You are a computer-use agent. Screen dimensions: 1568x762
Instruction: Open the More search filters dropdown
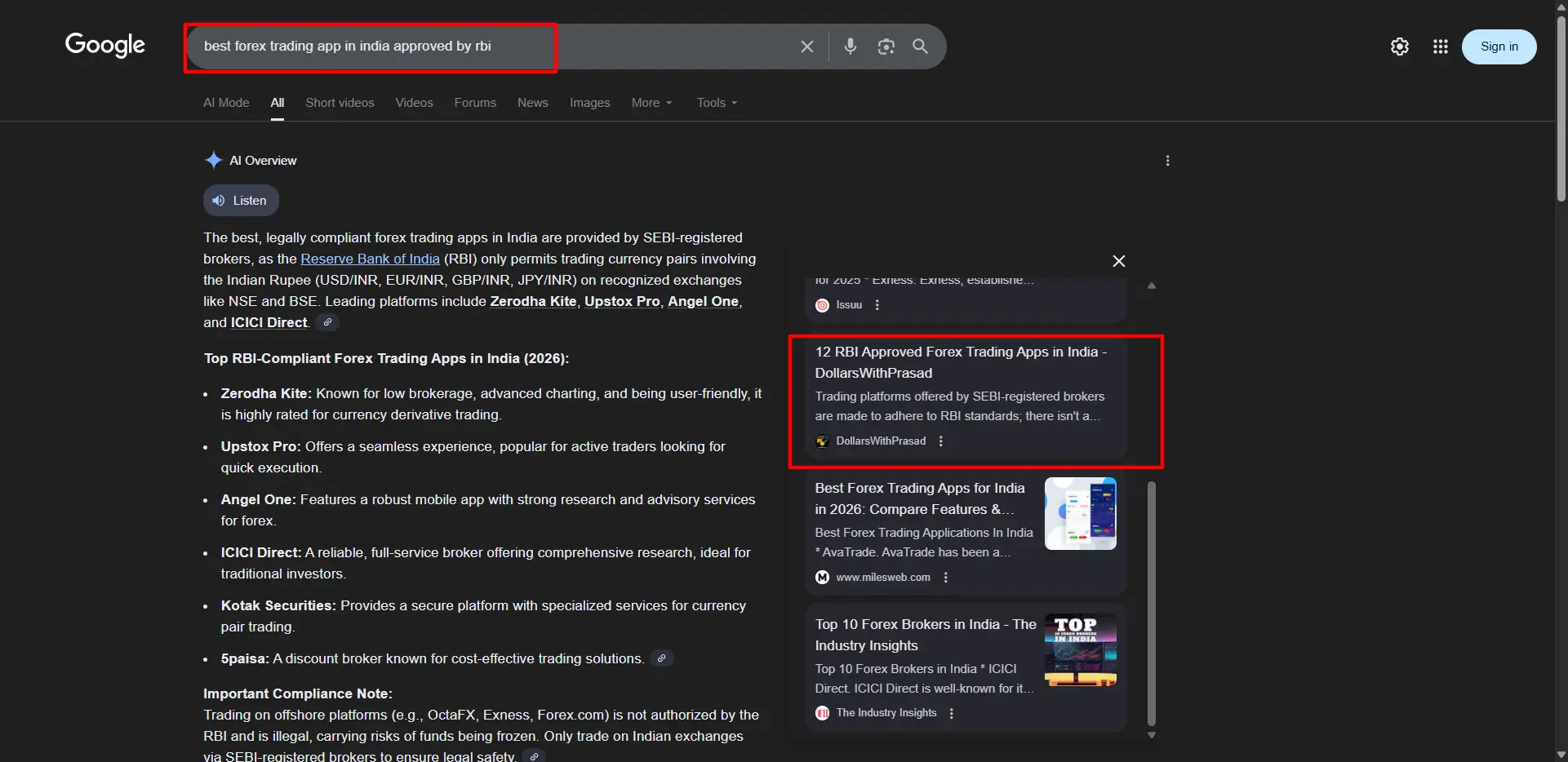[651, 103]
